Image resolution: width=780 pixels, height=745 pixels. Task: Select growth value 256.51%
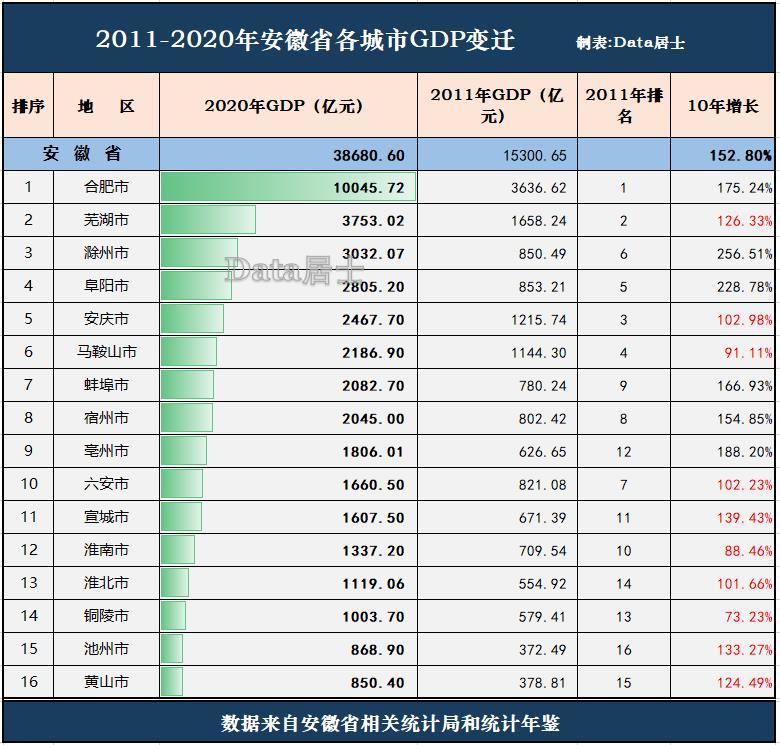745,254
